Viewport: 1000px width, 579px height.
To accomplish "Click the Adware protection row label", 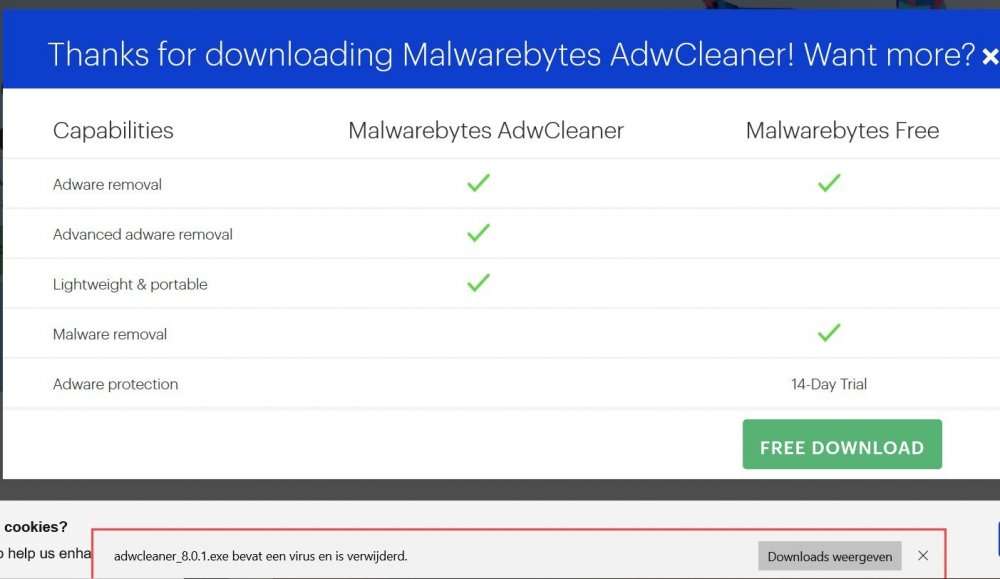I will tap(116, 385).
